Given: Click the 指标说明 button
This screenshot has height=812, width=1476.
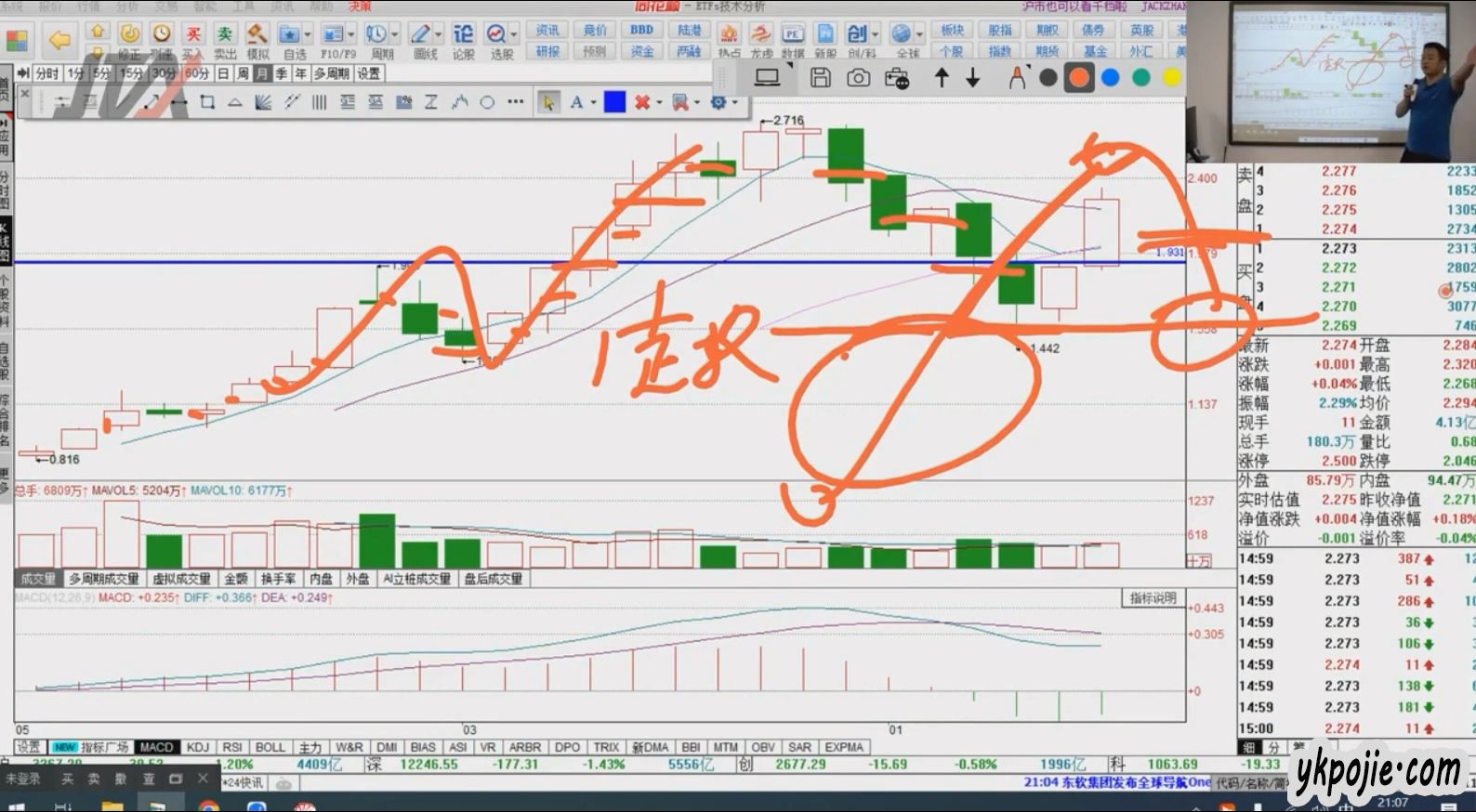Looking at the screenshot, I should 1153,597.
